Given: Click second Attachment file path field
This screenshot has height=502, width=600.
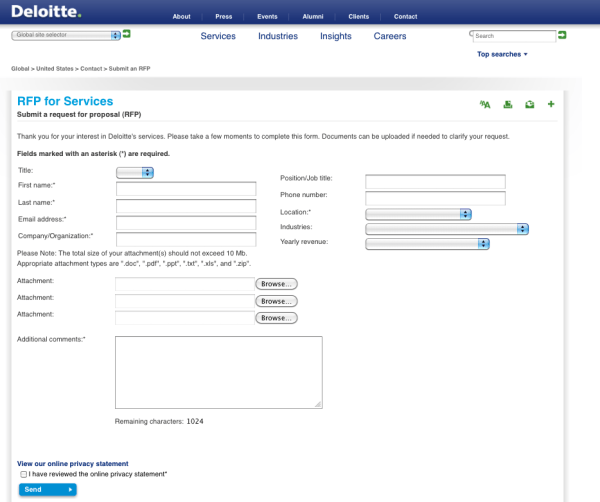Looking at the screenshot, I should pyautogui.click(x=185, y=301).
